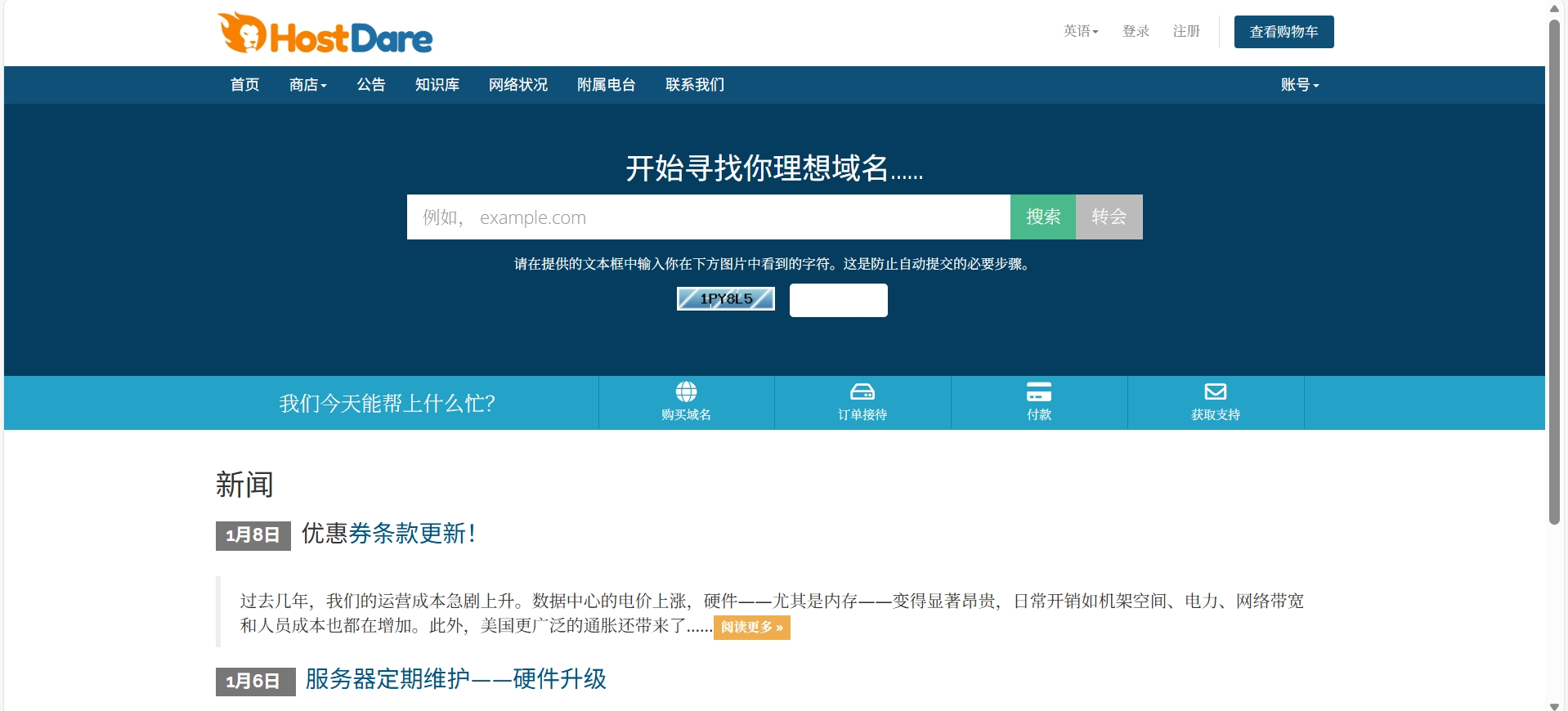The image size is (1568, 711).
Task: Expand the 账号 account dropdown
Action: [x=1299, y=85]
